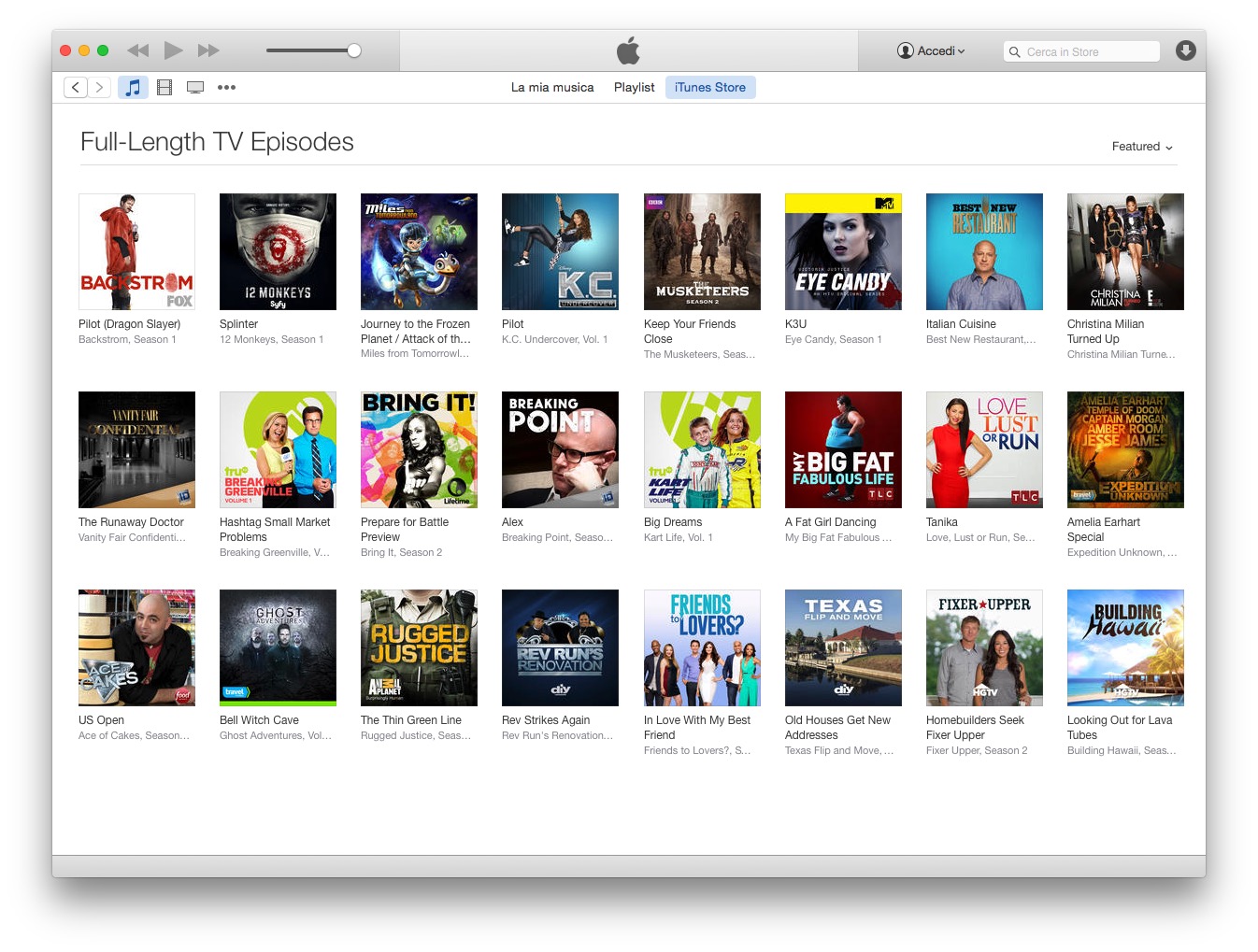The image size is (1258, 952).
Task: Click the Cerca in Store search field
Action: [x=1081, y=51]
